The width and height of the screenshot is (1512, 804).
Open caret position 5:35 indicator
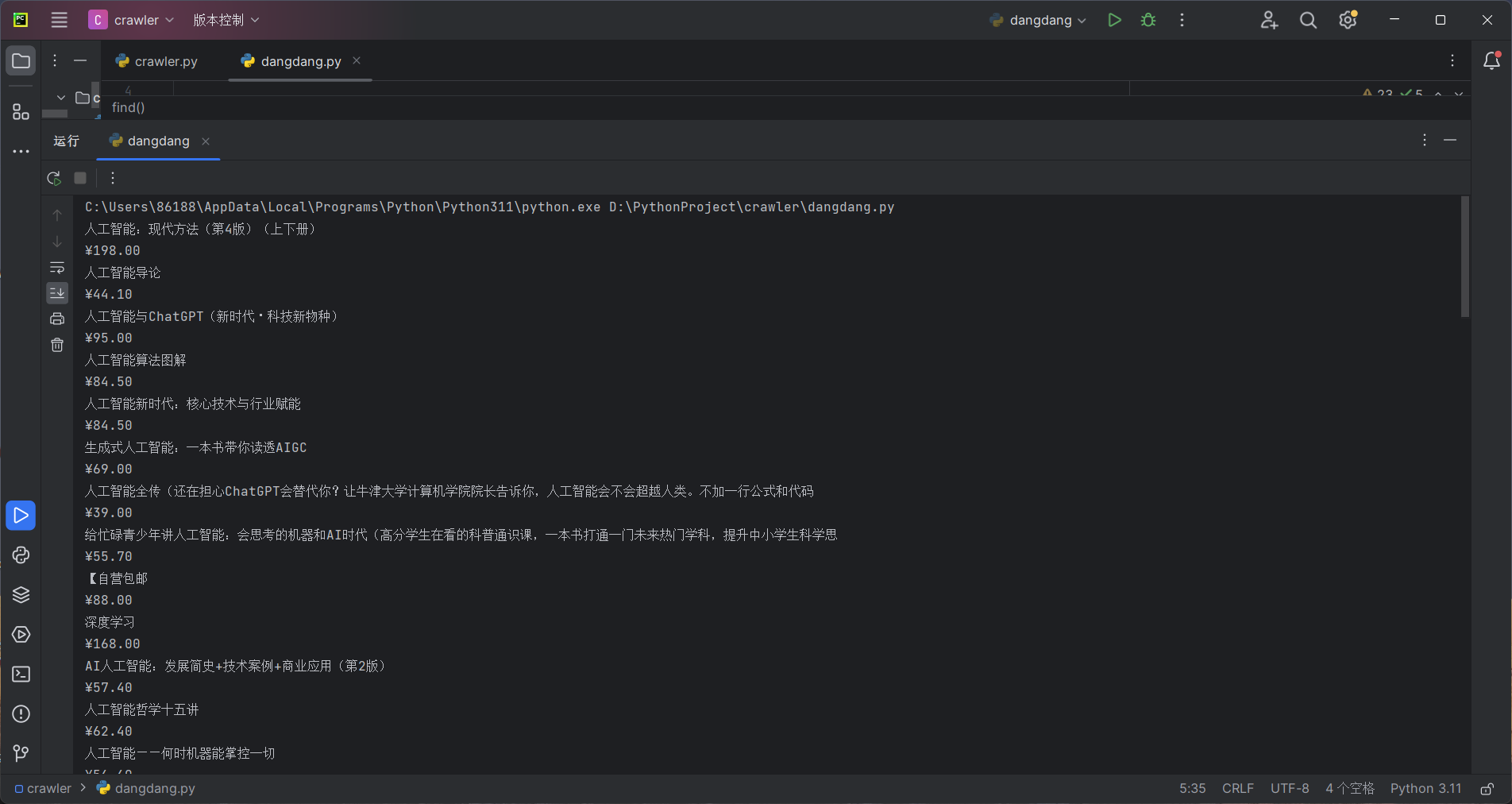tap(1192, 788)
